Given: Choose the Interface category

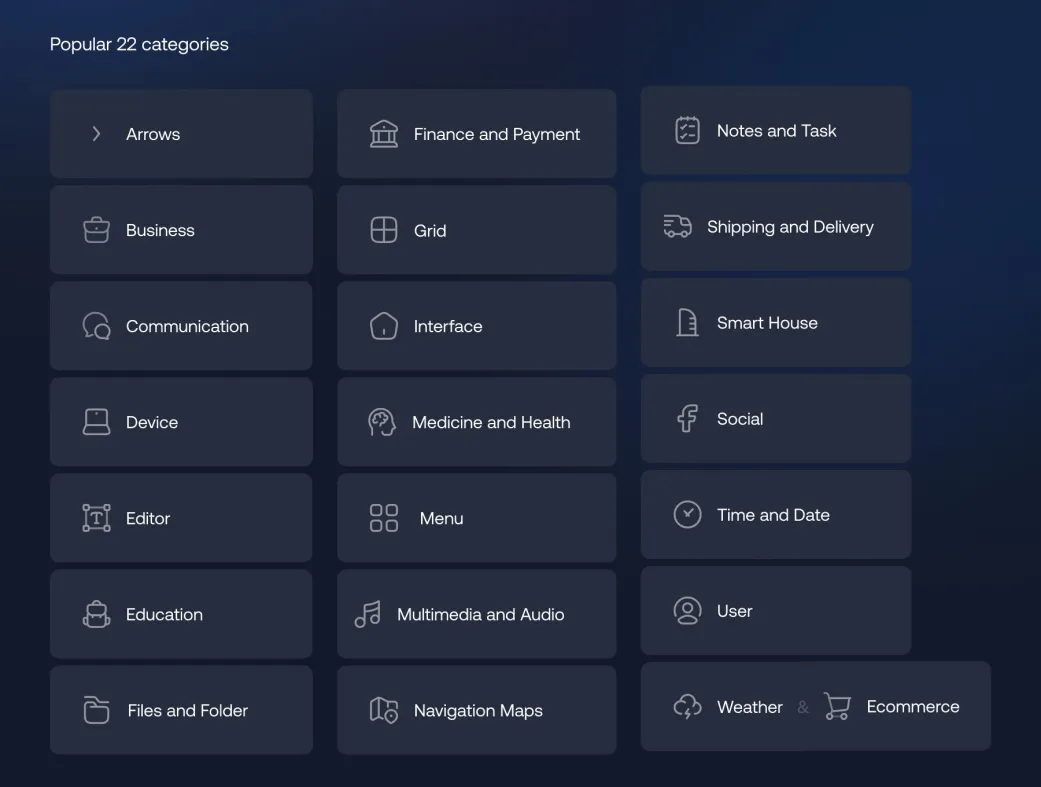Looking at the screenshot, I should (x=476, y=326).
